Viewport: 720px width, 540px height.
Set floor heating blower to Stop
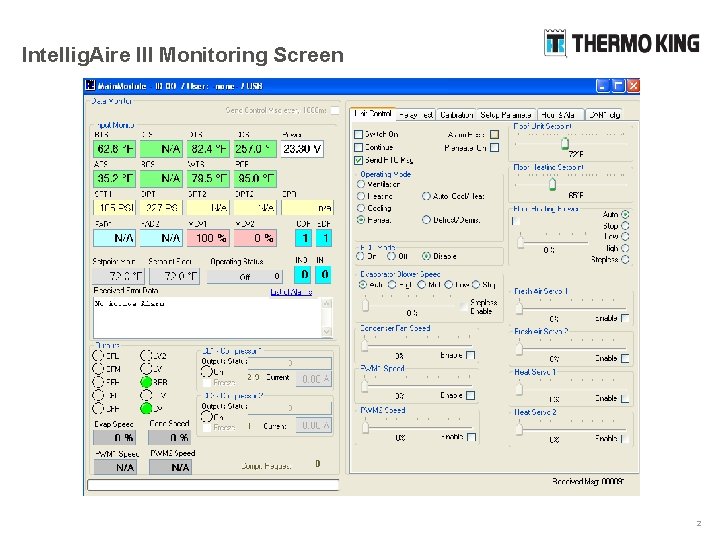tap(625, 225)
